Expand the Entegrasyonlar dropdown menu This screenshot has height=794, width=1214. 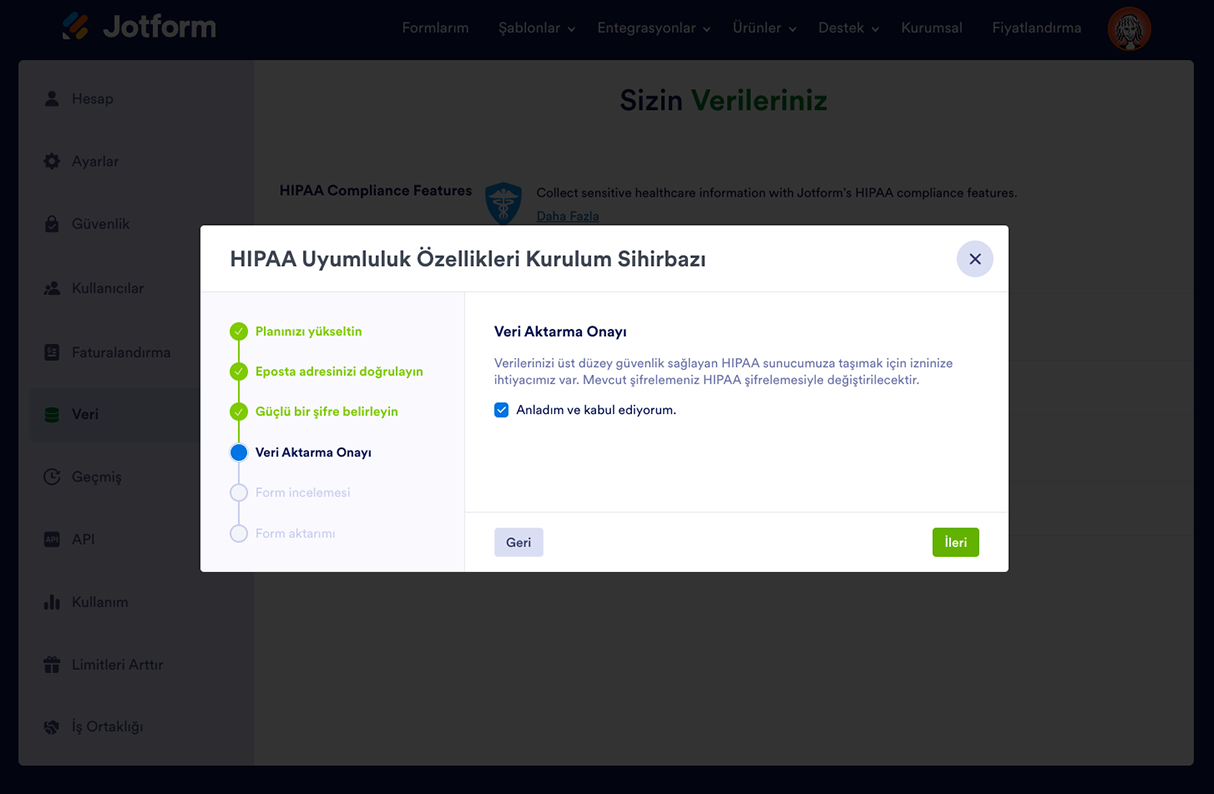654,28
